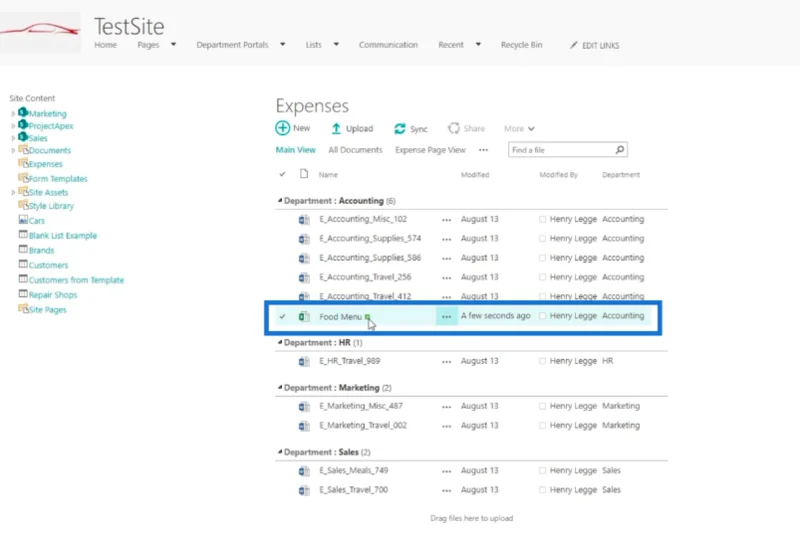Go to Home in top navigation
800x542 pixels.
pos(106,45)
